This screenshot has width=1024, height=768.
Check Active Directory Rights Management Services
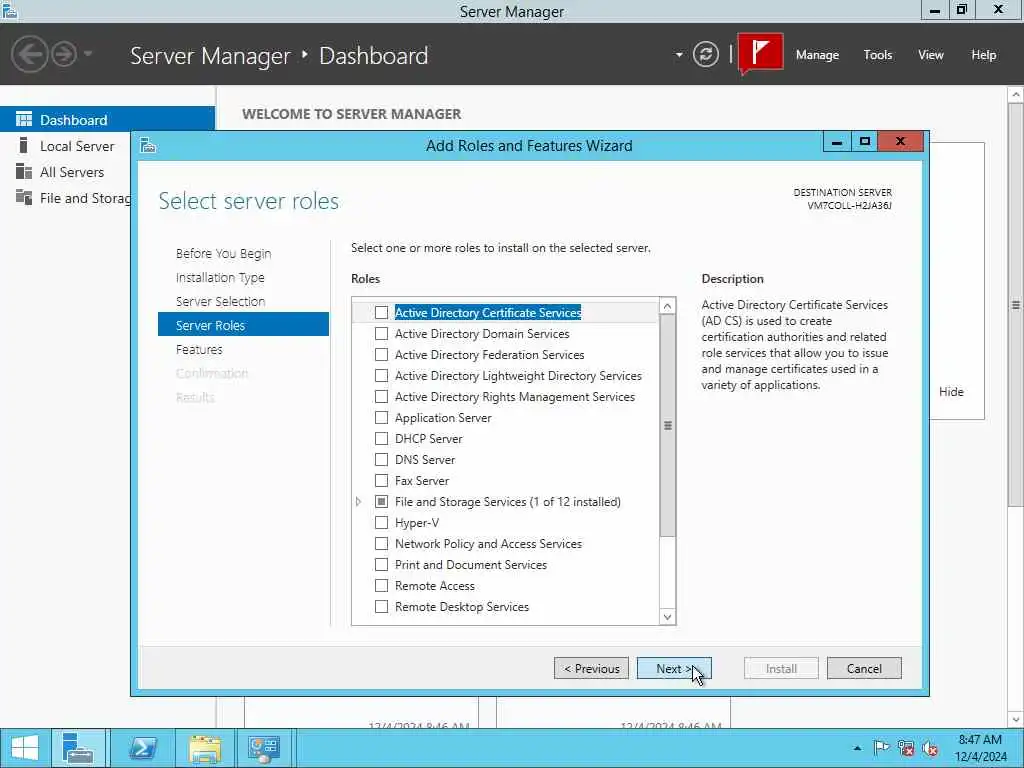point(381,396)
